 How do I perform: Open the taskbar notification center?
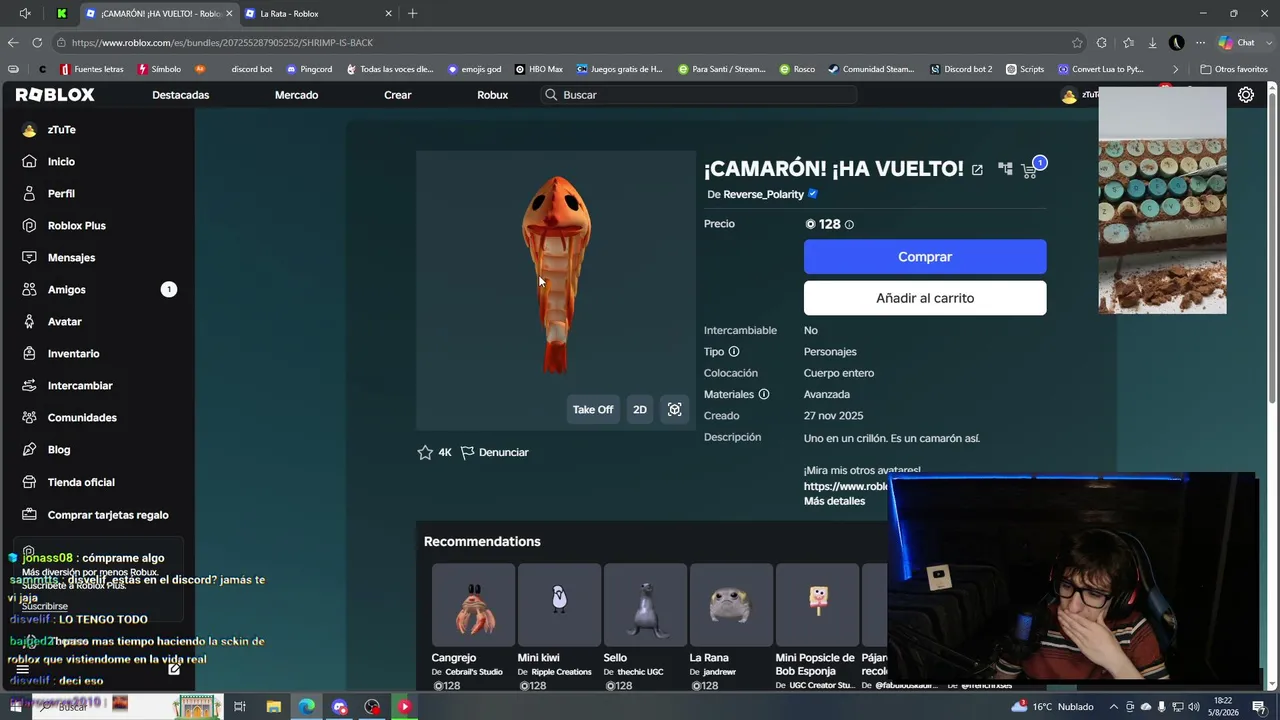coord(1258,707)
